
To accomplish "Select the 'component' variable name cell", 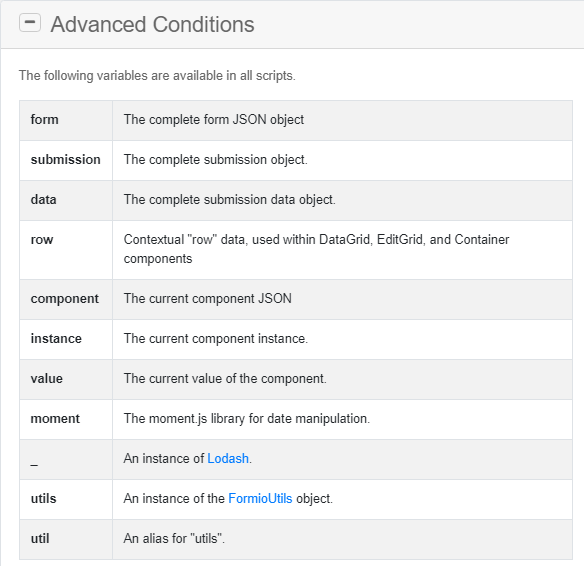I will click(x=66, y=299).
